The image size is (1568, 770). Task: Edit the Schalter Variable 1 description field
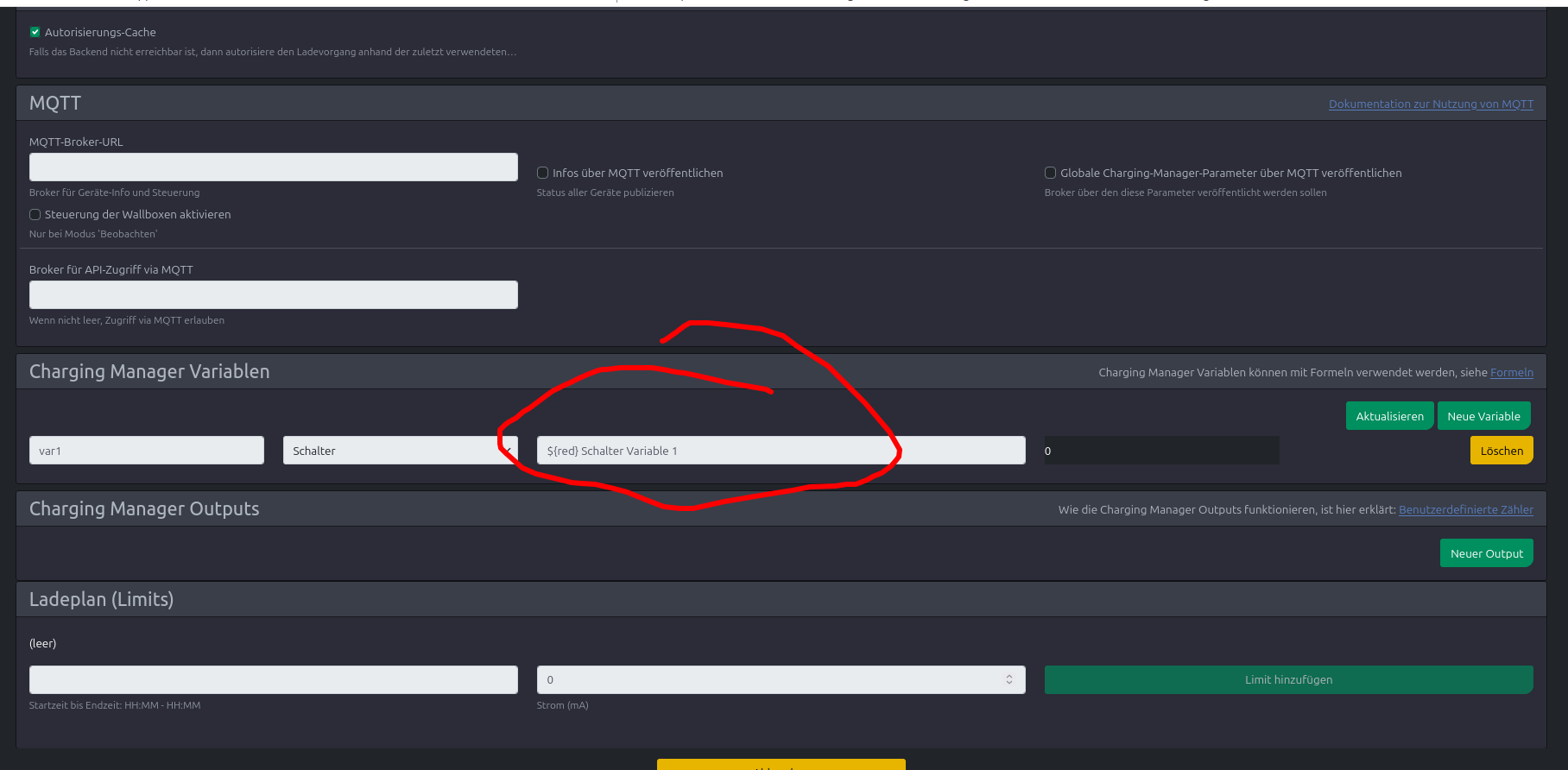[x=781, y=451]
